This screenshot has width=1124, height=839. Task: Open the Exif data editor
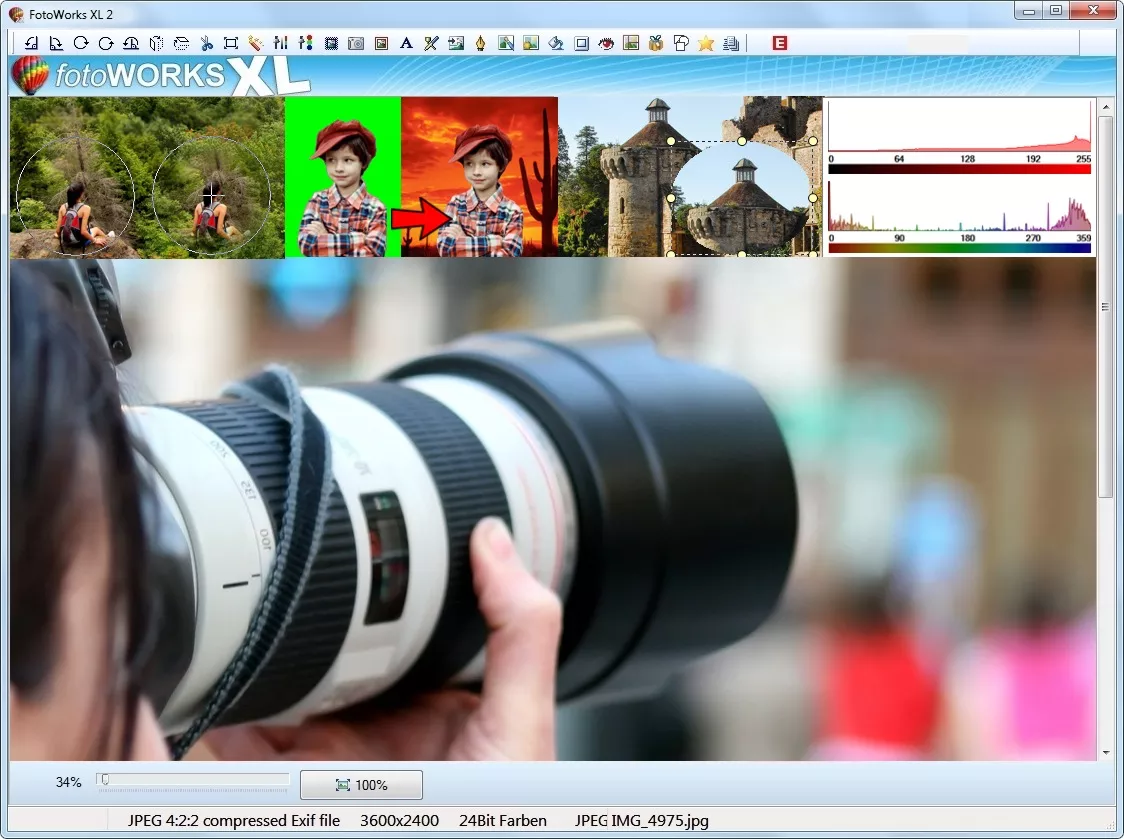[x=779, y=43]
